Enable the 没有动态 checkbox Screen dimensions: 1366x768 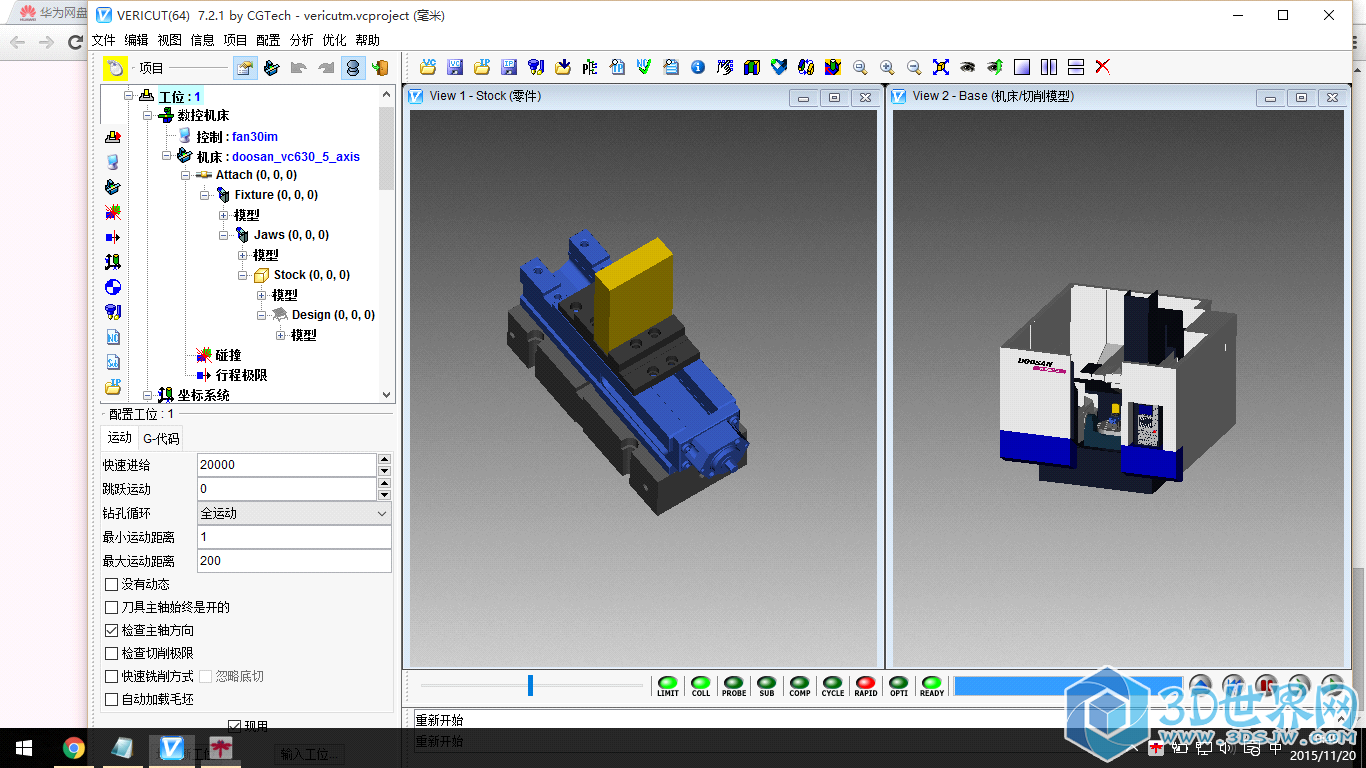tap(112, 584)
